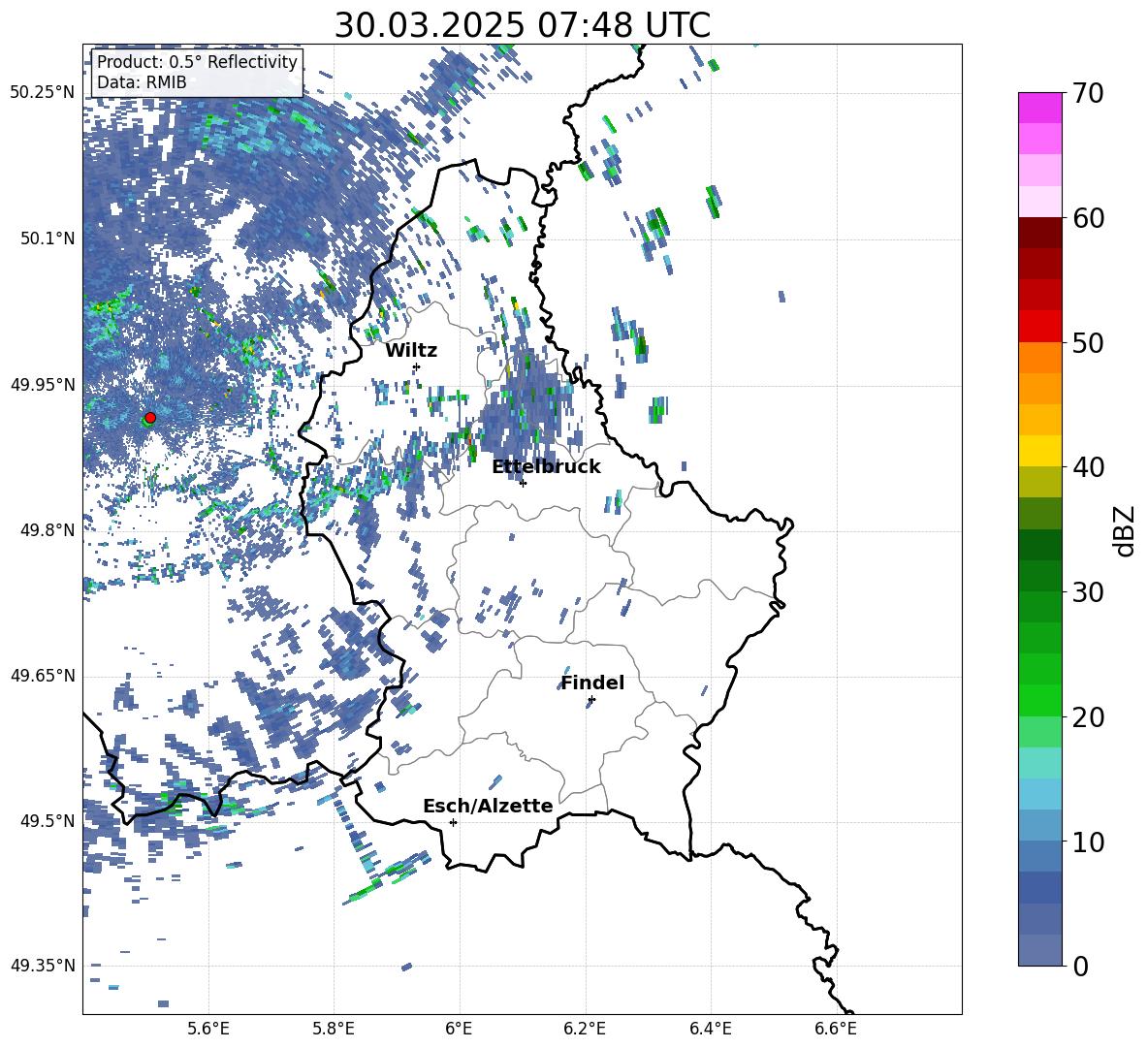Click the 6.2°E longitude tick label
The height and width of the screenshot is (1048, 1148).
click(x=585, y=1029)
